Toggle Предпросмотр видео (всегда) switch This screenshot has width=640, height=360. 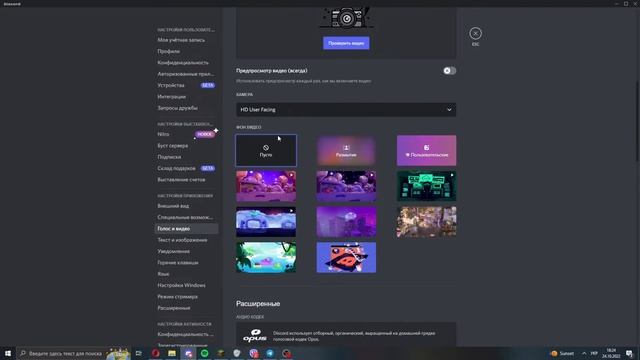coord(449,71)
